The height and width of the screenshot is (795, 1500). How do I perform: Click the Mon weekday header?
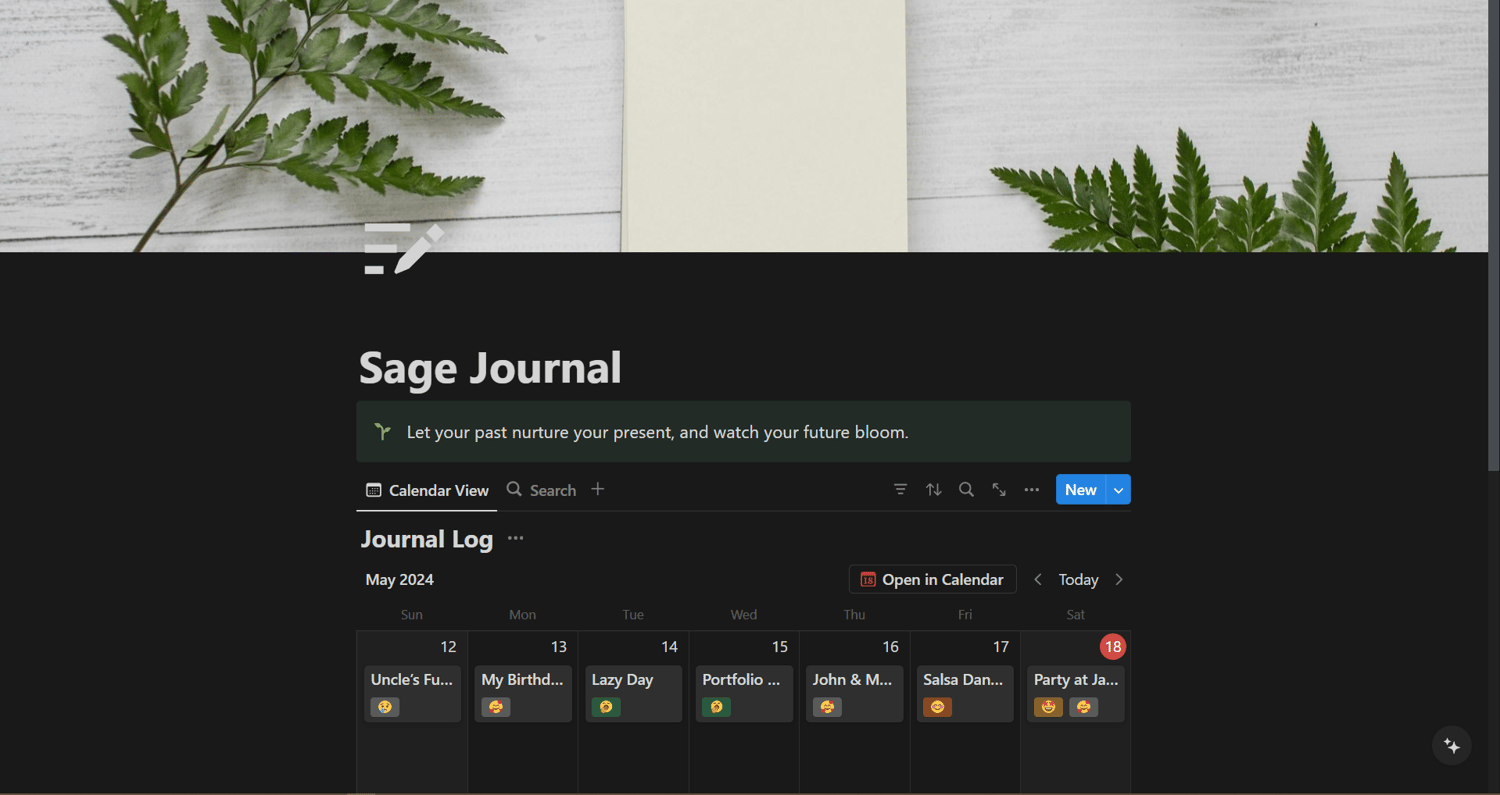point(523,615)
